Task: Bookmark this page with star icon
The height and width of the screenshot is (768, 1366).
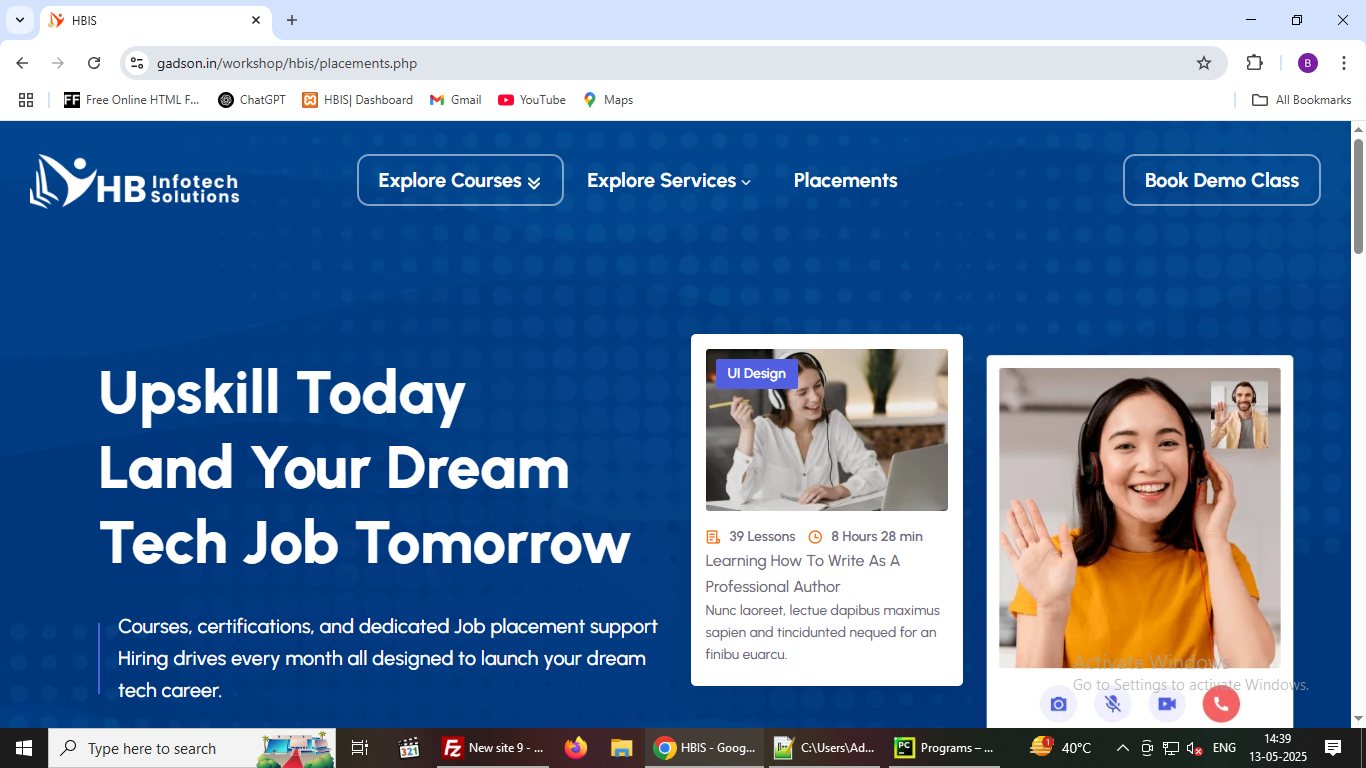Action: [1204, 63]
